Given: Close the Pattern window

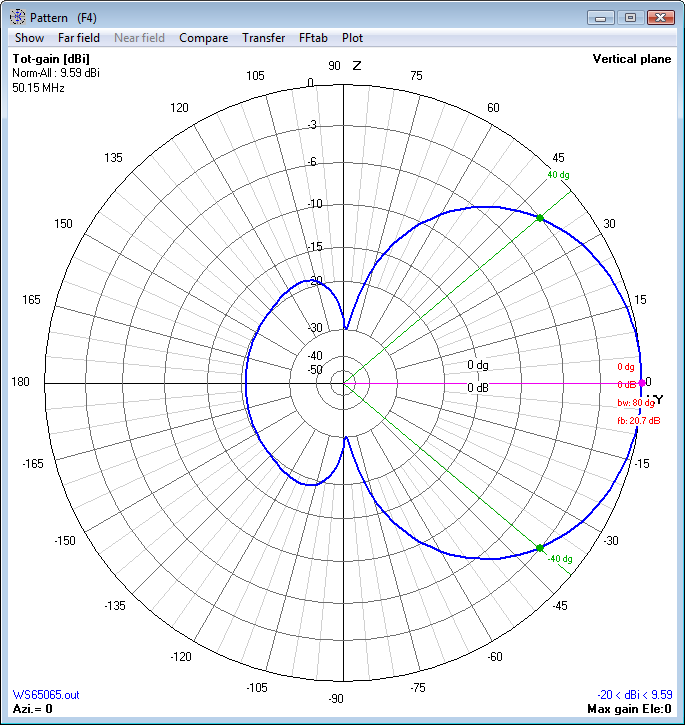Looking at the screenshot, I should (x=660, y=18).
